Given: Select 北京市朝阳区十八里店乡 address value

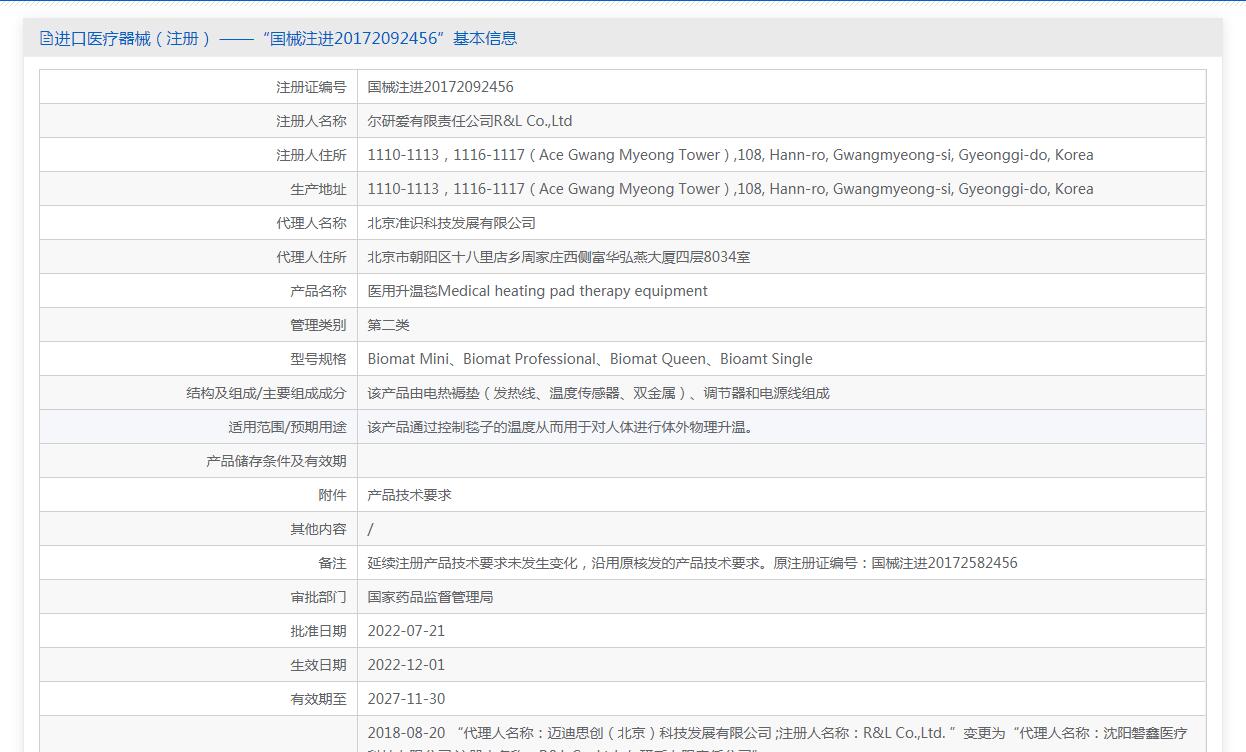Looking at the screenshot, I should [x=559, y=257].
